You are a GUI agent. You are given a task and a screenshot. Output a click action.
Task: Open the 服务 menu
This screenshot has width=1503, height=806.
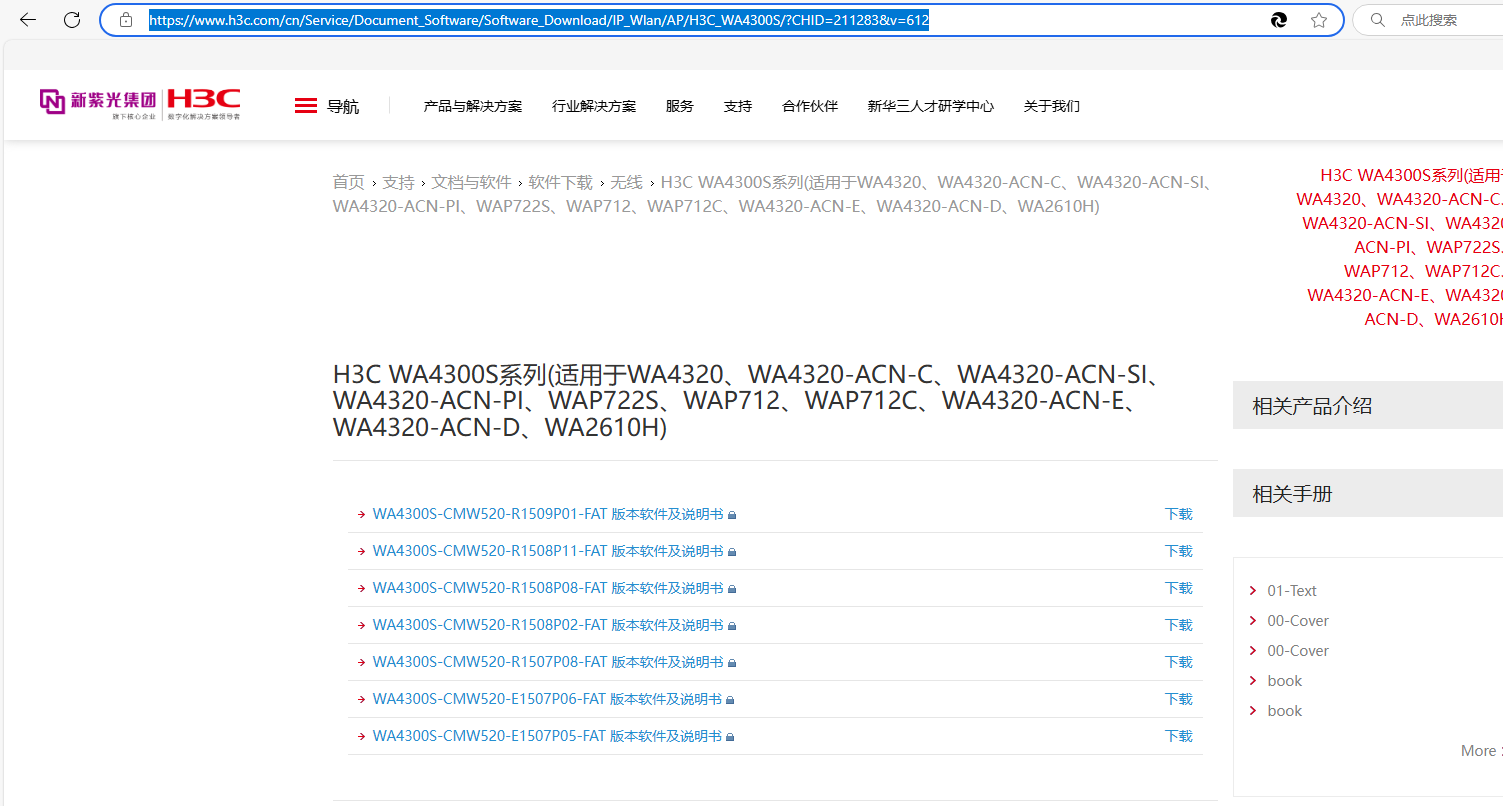[x=680, y=106]
